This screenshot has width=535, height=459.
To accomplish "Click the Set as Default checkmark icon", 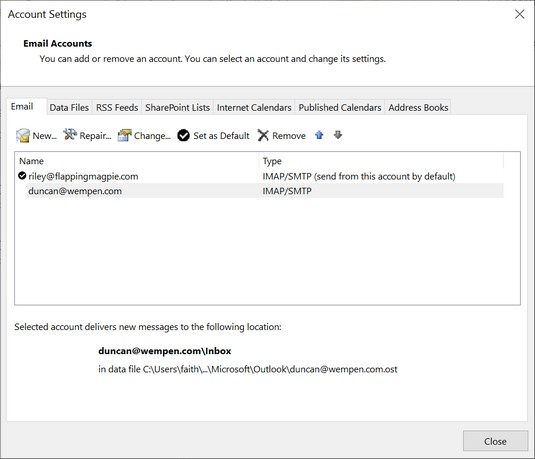I will [184, 135].
